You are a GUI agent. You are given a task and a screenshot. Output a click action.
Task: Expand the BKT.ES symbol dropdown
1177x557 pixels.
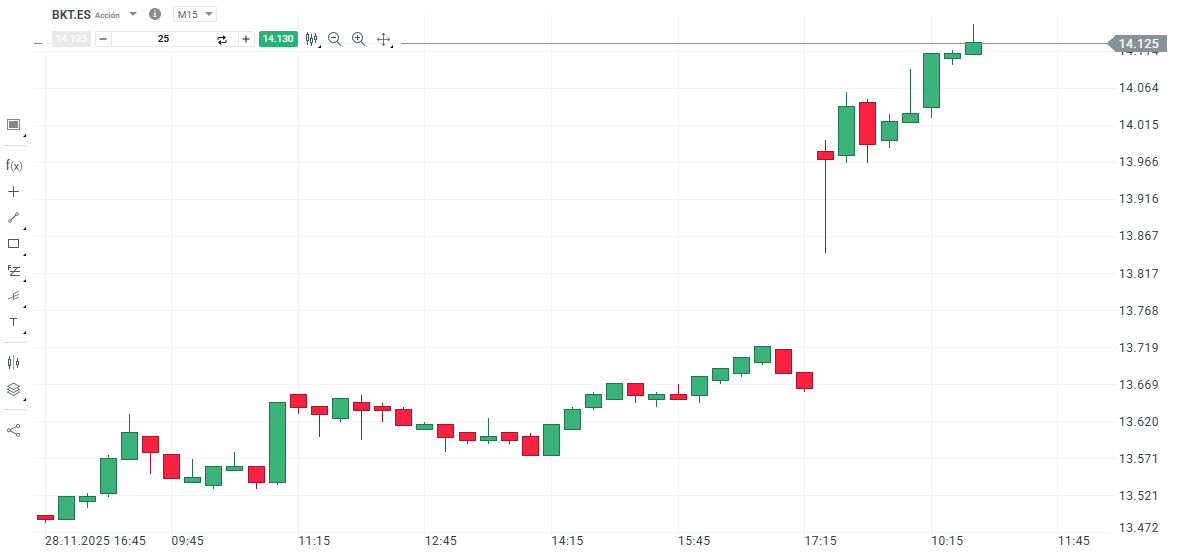point(133,15)
